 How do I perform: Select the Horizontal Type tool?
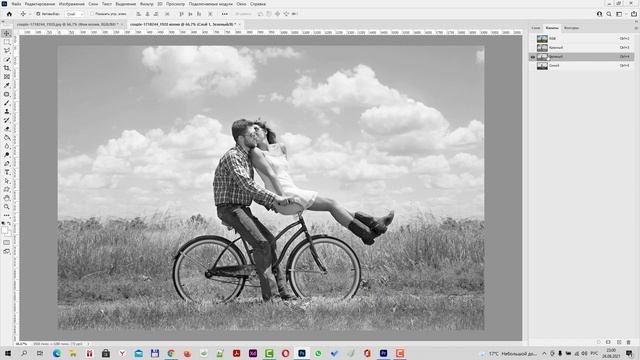[x=7, y=172]
